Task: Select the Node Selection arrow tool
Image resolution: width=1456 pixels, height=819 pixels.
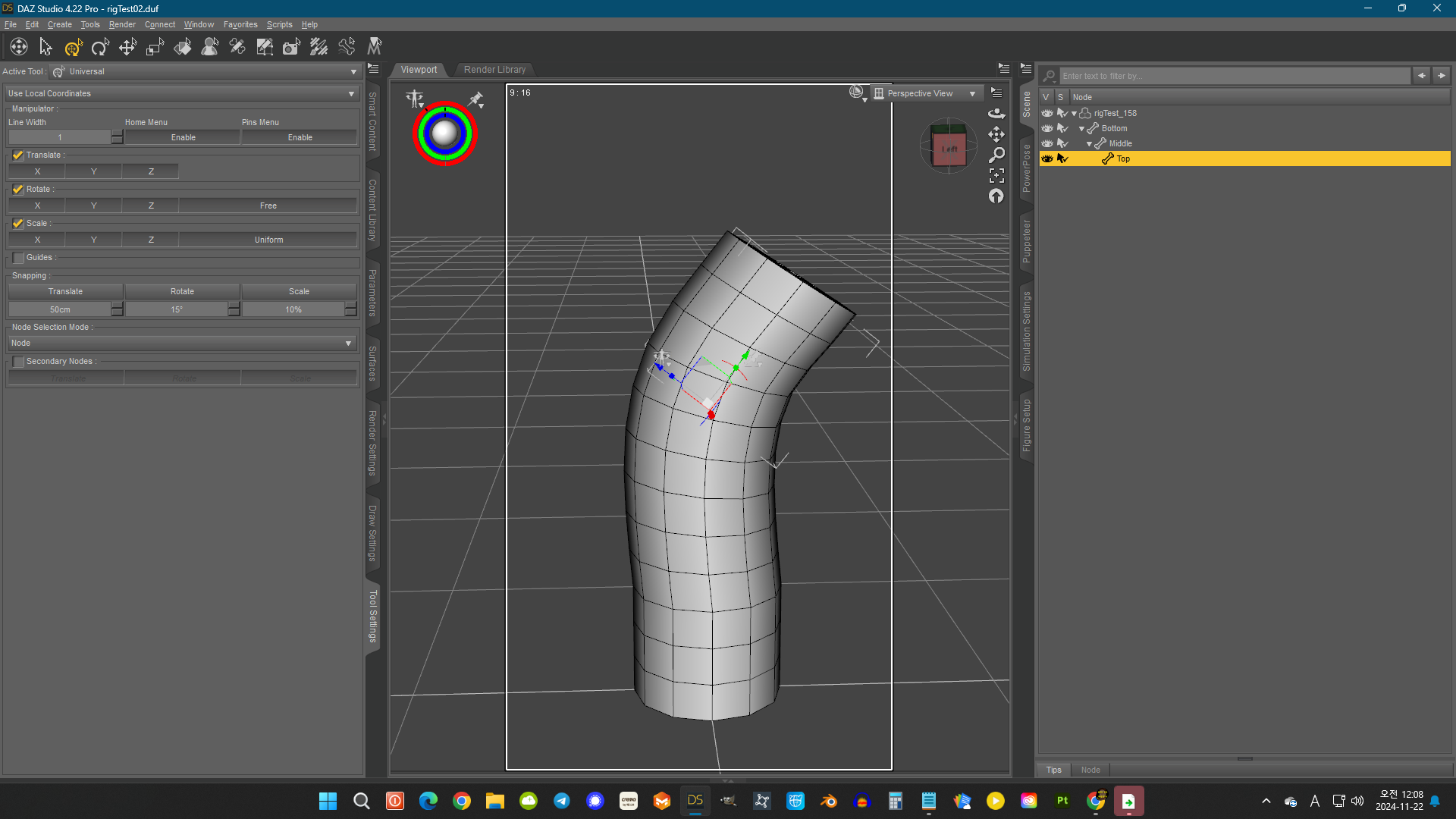Action: click(x=45, y=47)
